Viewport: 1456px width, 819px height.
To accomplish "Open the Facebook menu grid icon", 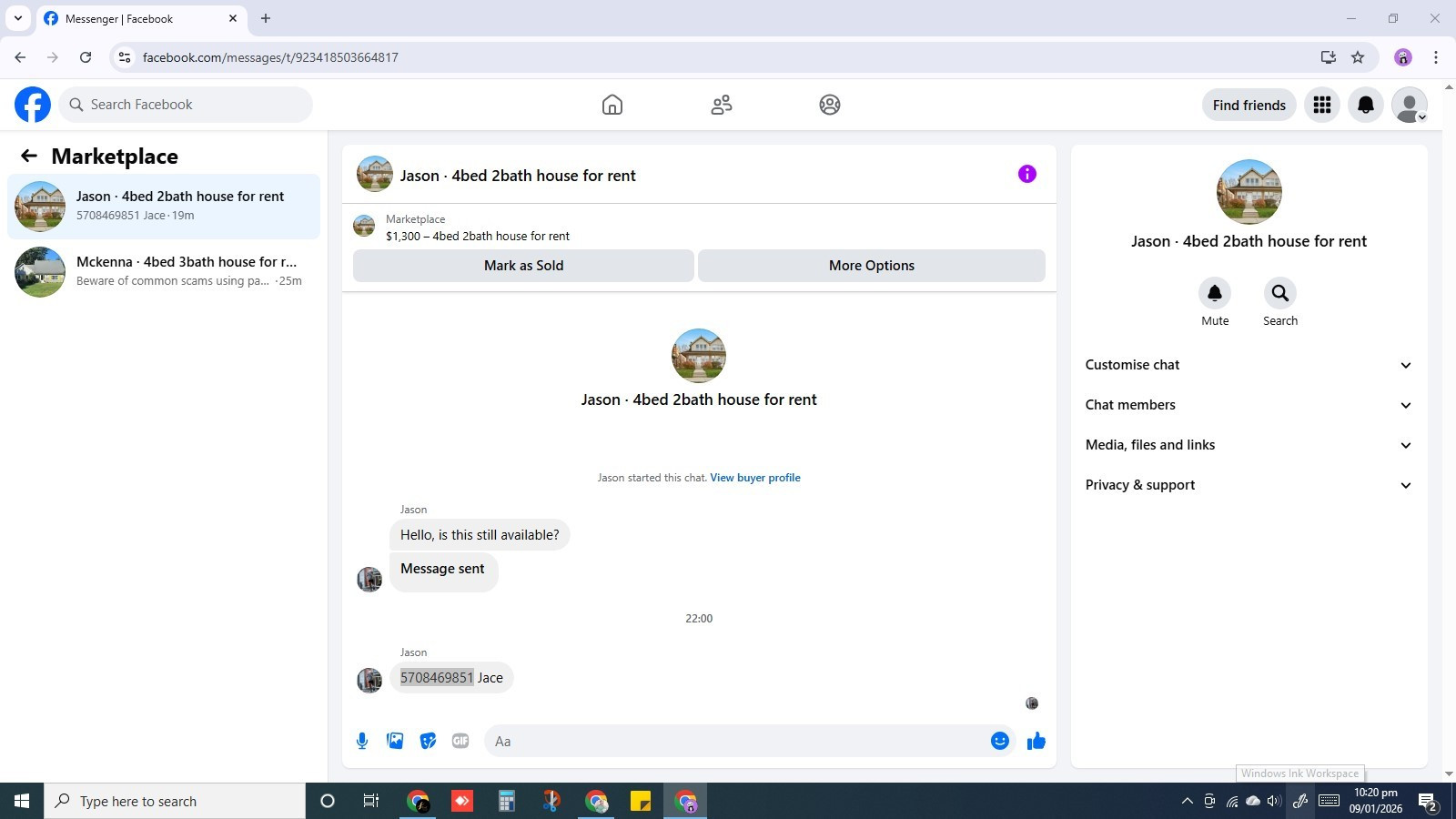I will [x=1322, y=105].
